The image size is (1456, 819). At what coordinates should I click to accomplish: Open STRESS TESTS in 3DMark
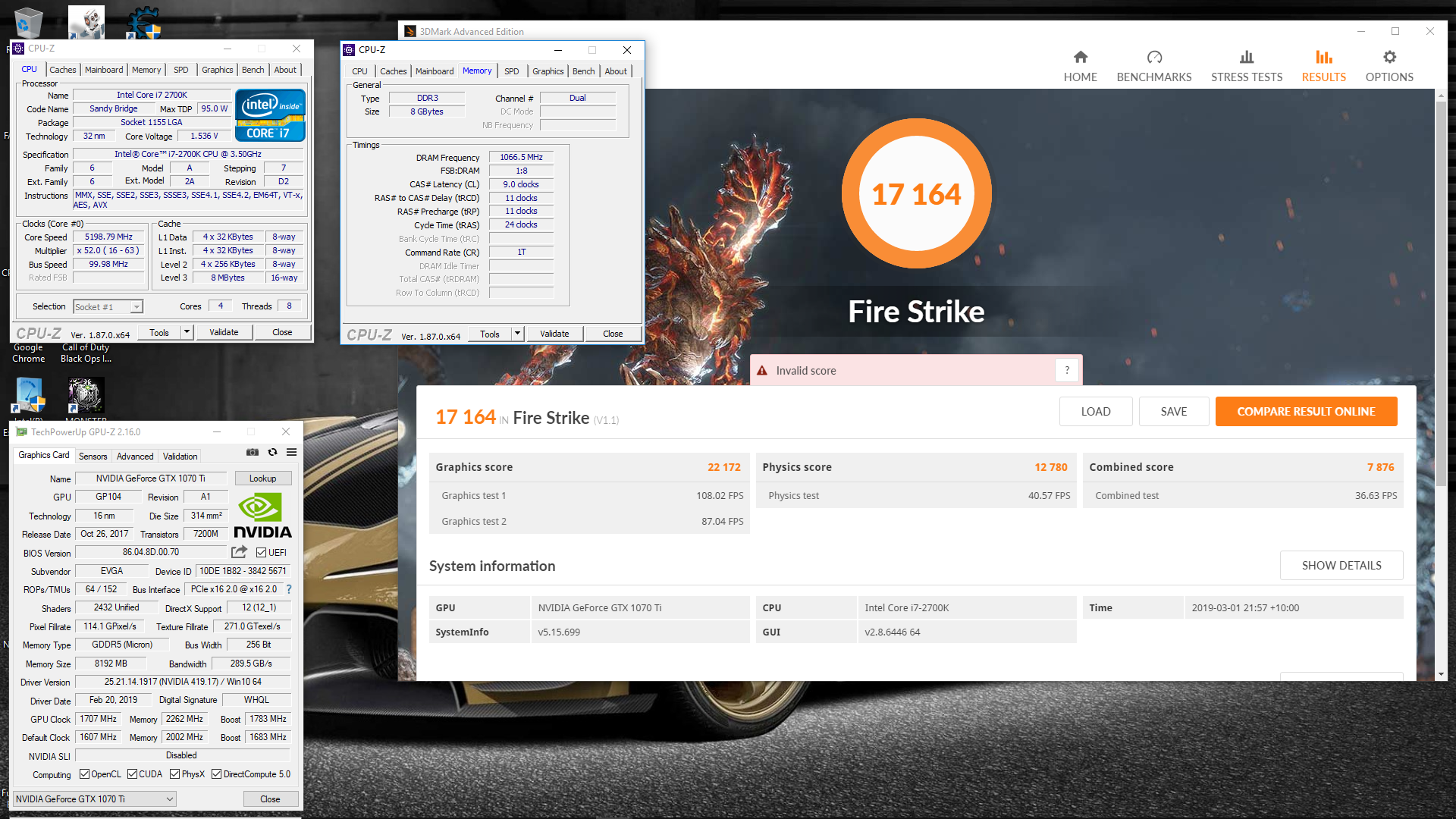(1247, 66)
